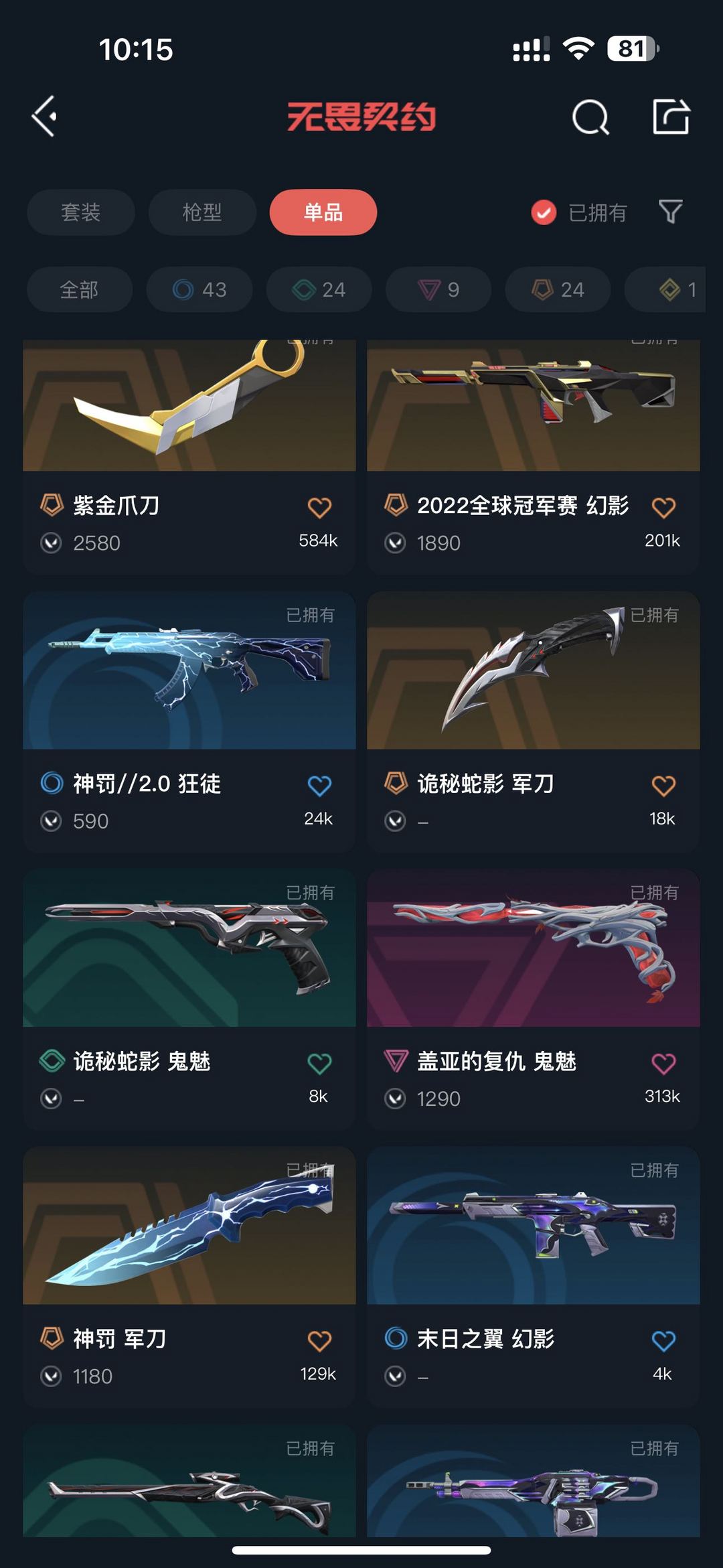Filter by orange tier showing 24

pos(558,289)
